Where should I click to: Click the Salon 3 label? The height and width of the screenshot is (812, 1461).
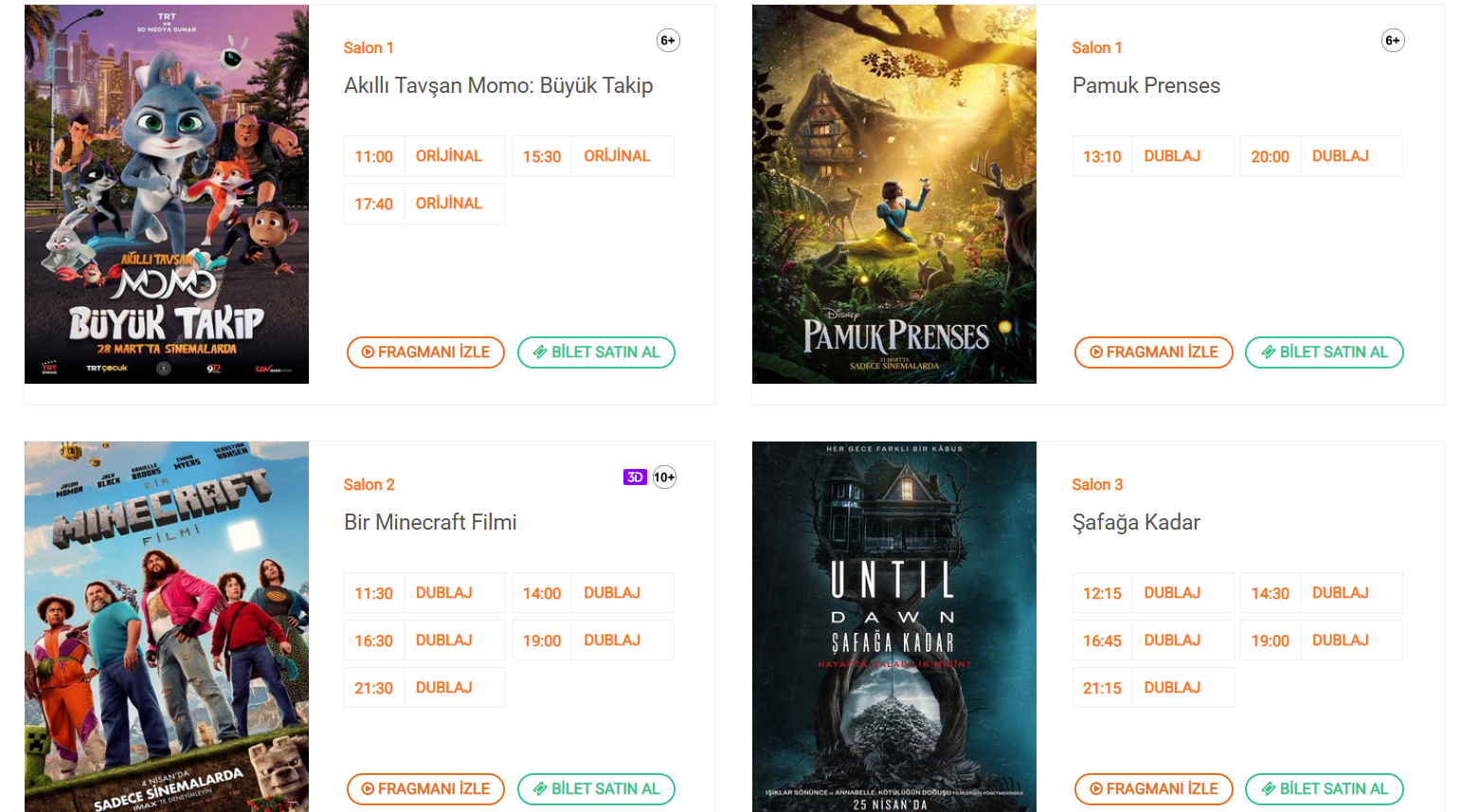tap(1097, 485)
